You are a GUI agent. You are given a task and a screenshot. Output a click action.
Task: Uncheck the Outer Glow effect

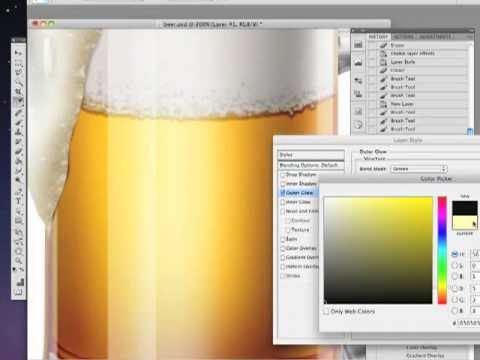click(283, 193)
